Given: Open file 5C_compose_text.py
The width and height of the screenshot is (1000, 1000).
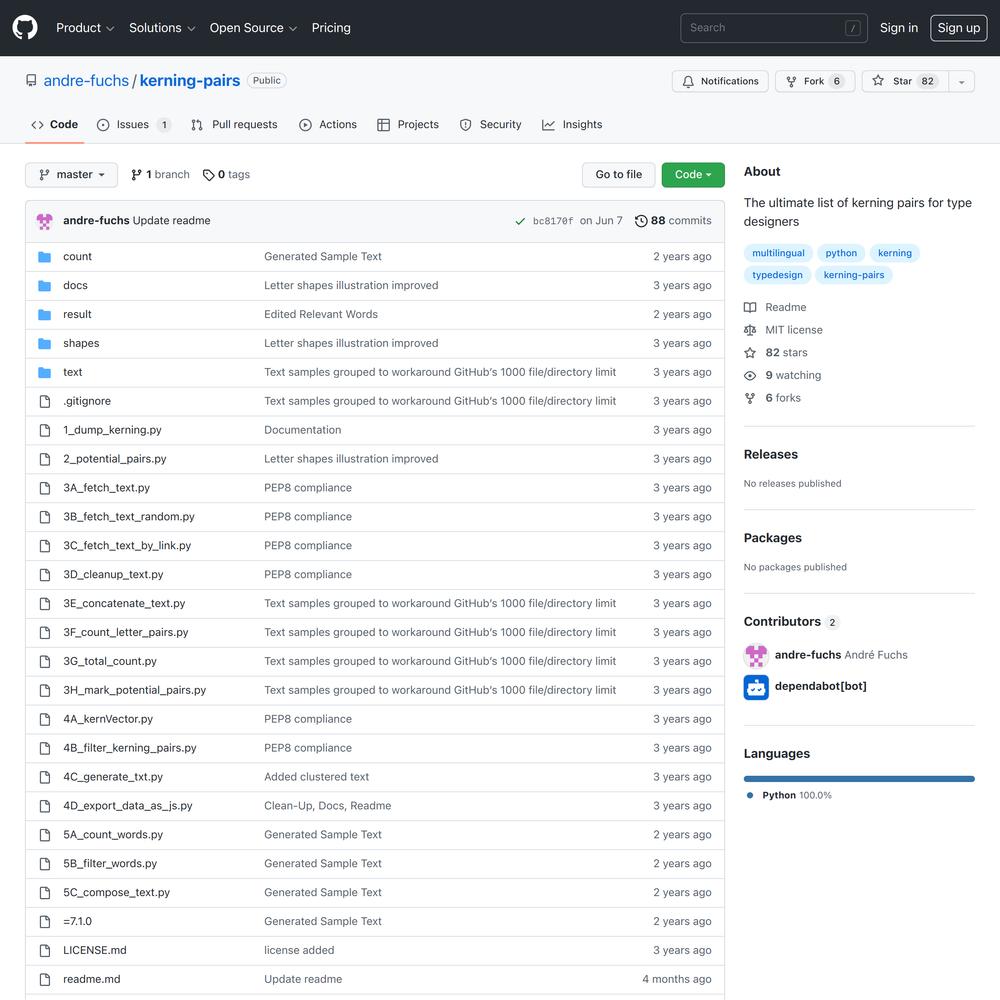Looking at the screenshot, I should [x=117, y=892].
